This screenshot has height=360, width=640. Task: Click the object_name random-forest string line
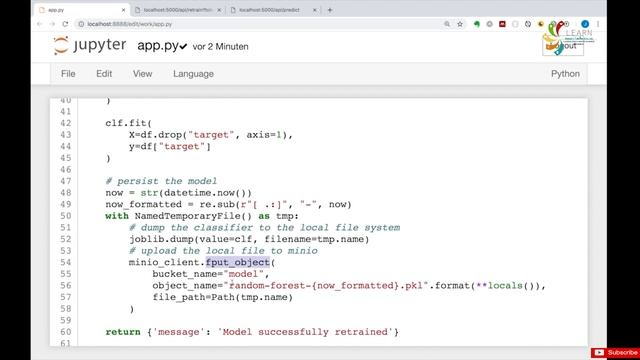(349, 285)
